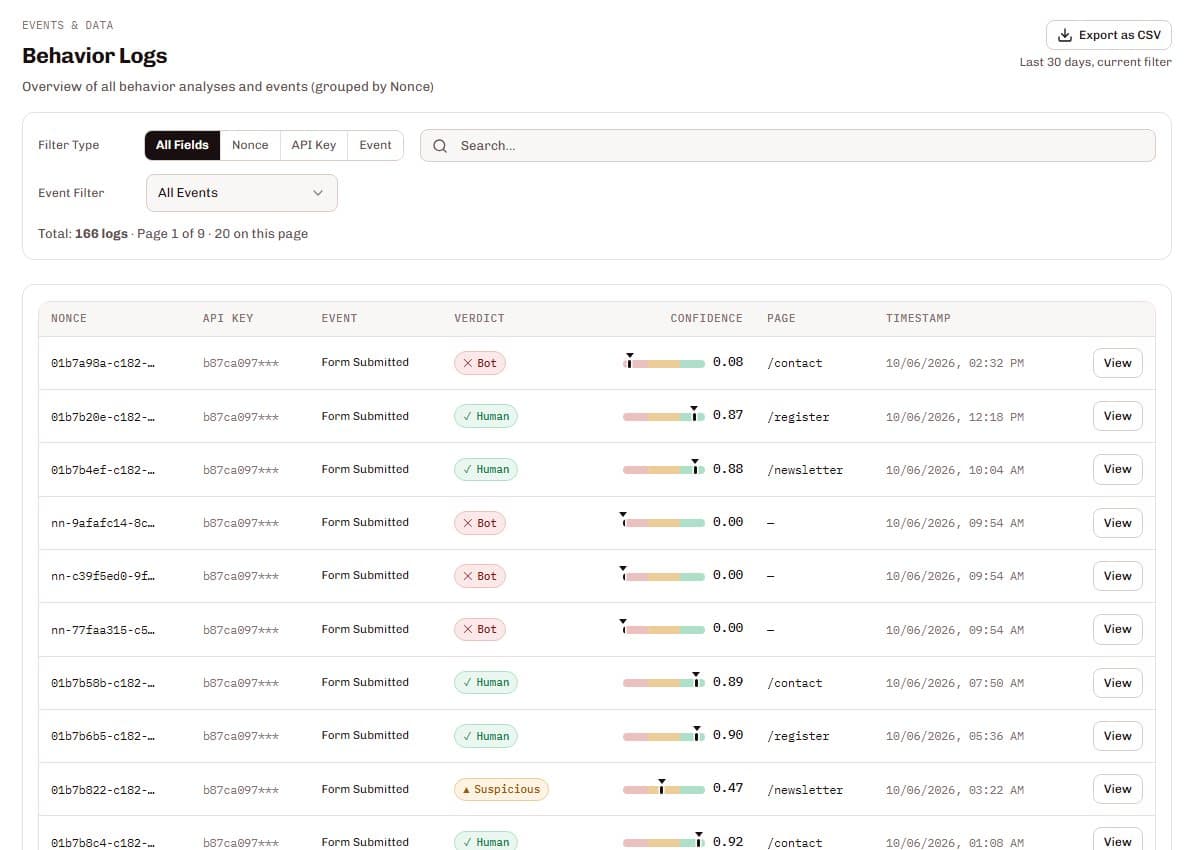
Task: Click the Bot badge in nn-9afafc14 row
Action: click(480, 523)
